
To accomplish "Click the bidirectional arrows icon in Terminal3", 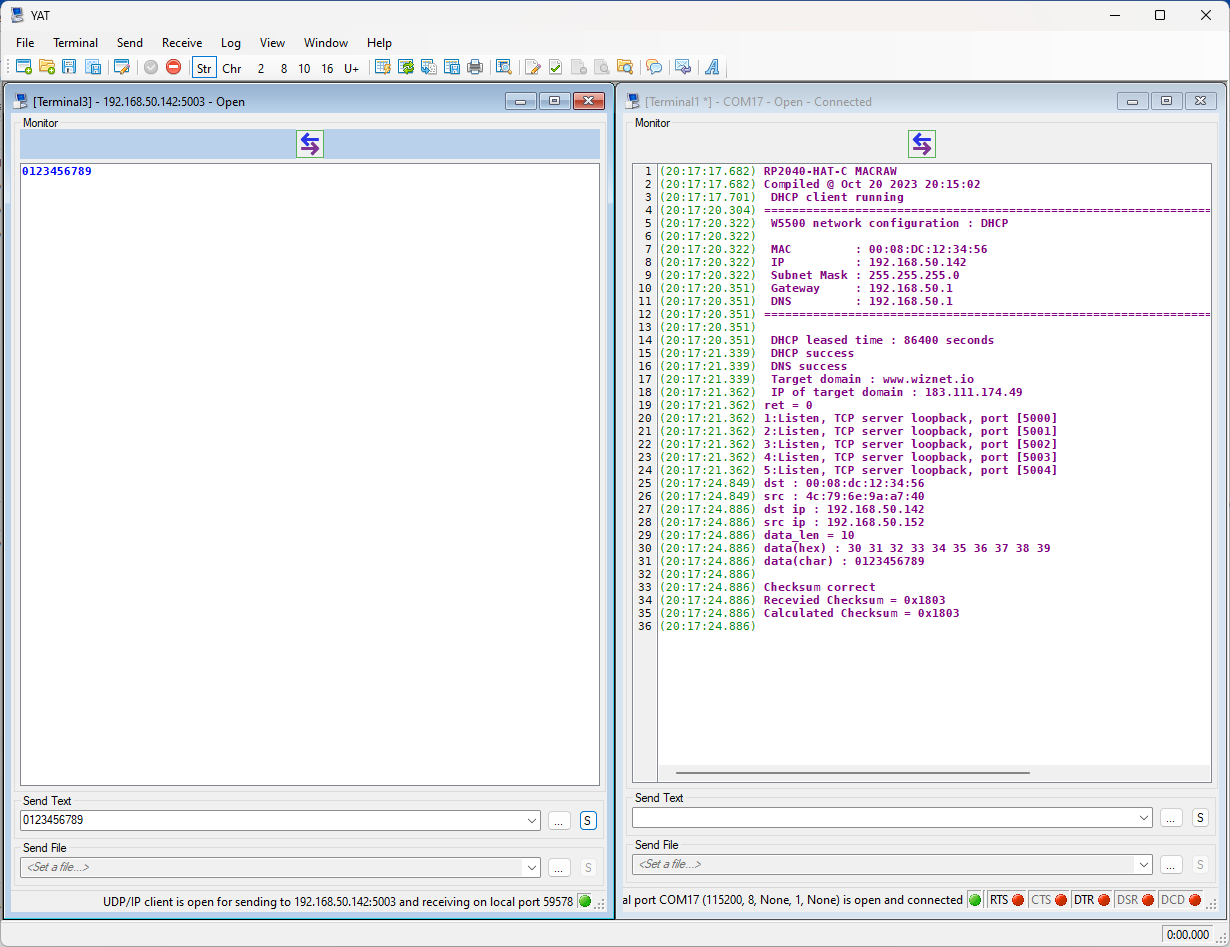I will tap(310, 144).
